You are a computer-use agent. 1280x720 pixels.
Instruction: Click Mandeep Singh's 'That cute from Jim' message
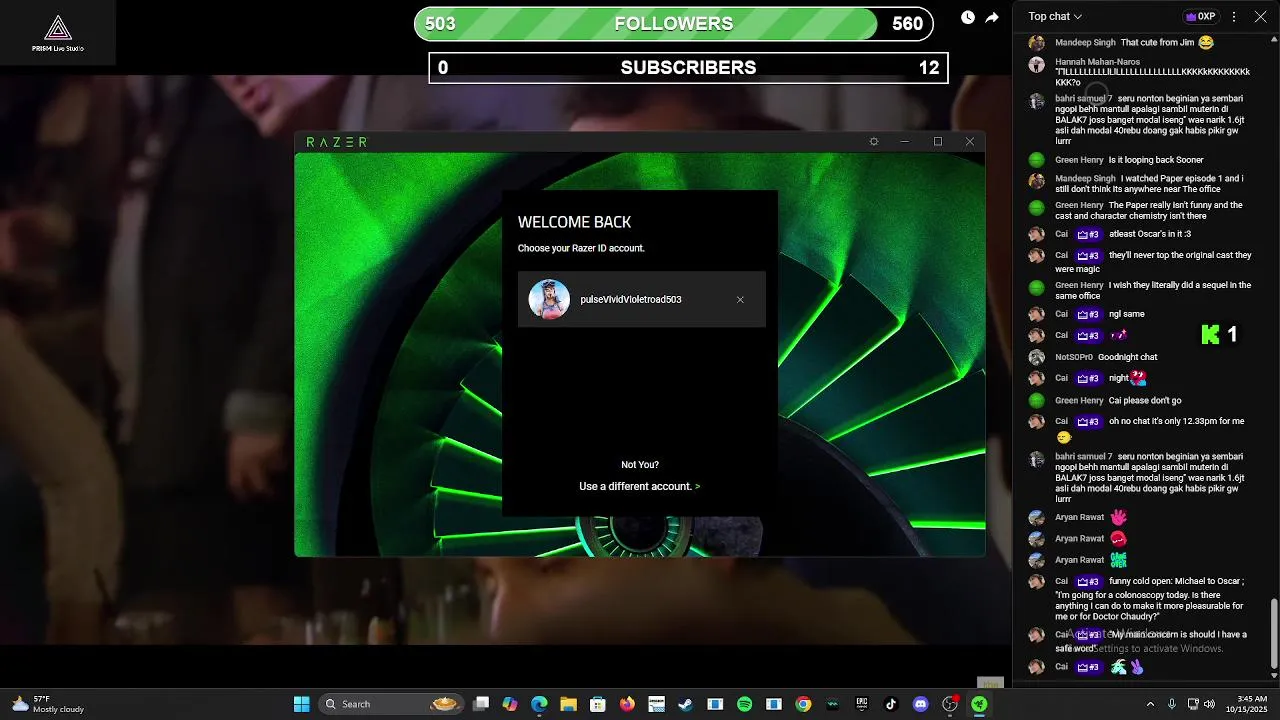pos(1167,43)
